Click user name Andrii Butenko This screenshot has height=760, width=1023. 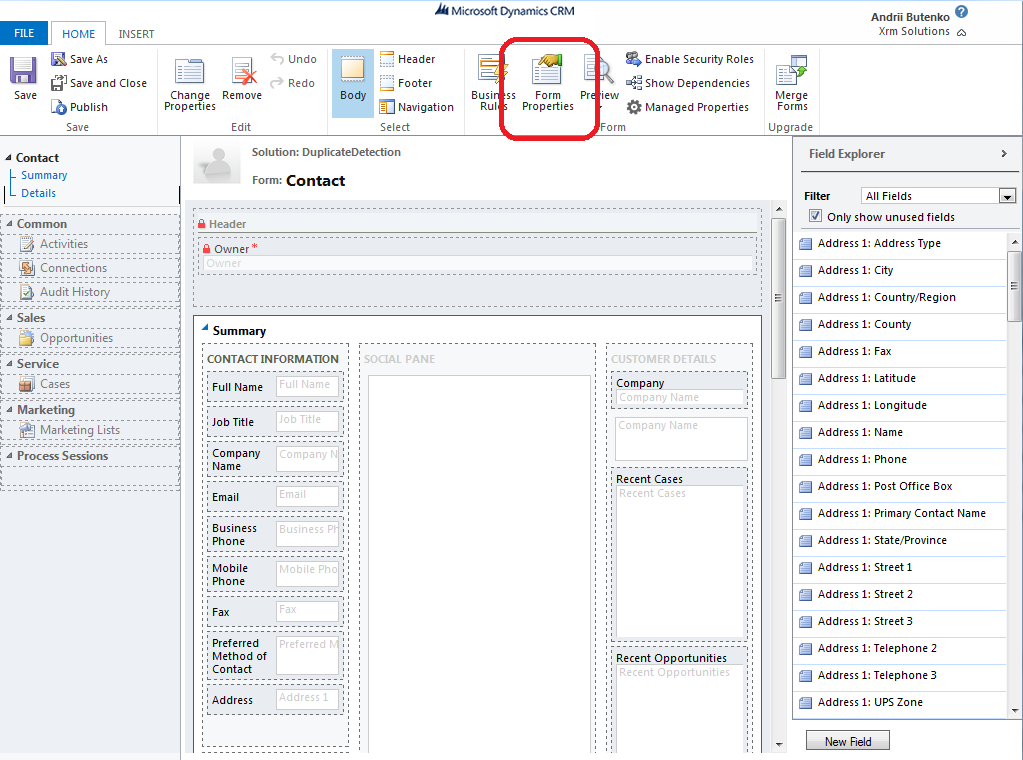click(x=910, y=17)
